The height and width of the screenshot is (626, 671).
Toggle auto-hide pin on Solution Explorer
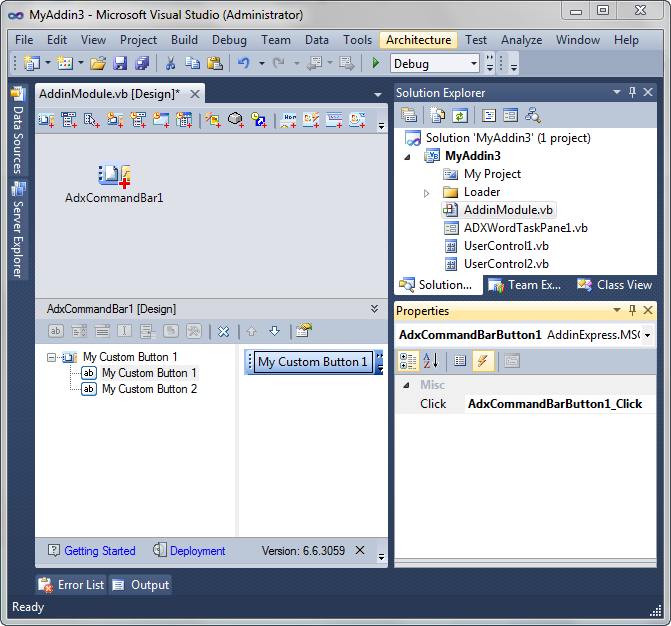(x=632, y=92)
